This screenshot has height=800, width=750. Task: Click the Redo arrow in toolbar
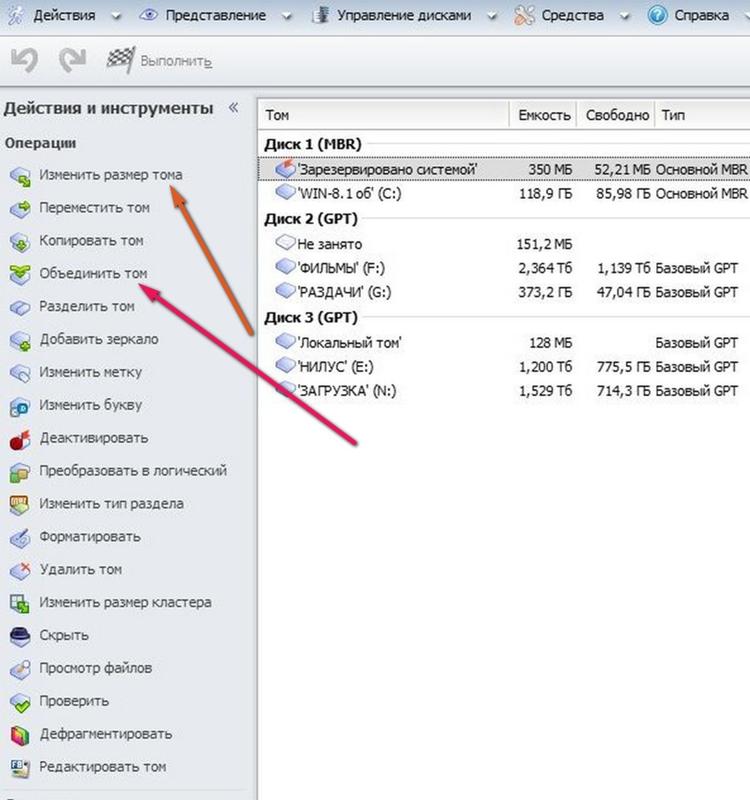[x=72, y=60]
